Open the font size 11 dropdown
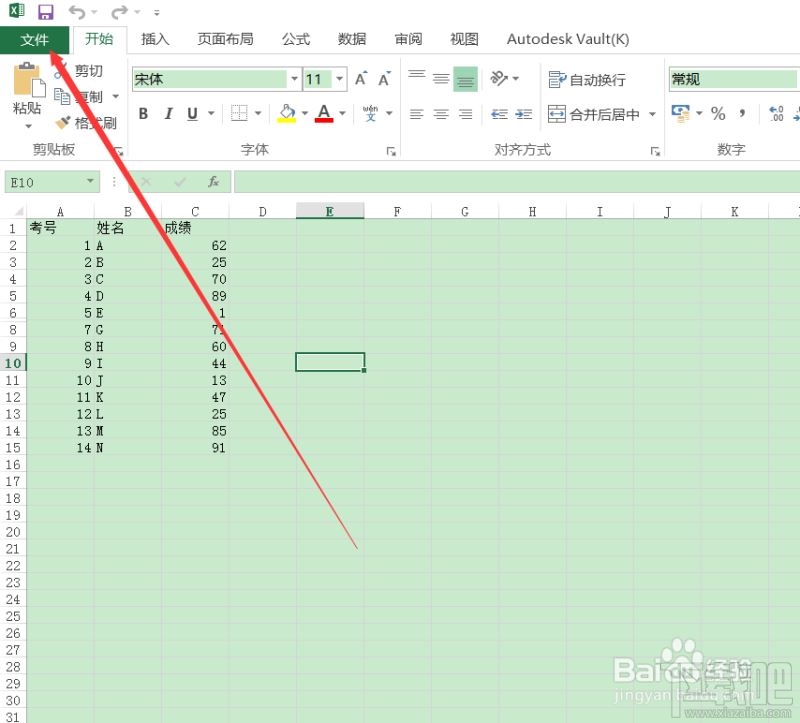Viewport: 800px width, 723px height. click(337, 78)
